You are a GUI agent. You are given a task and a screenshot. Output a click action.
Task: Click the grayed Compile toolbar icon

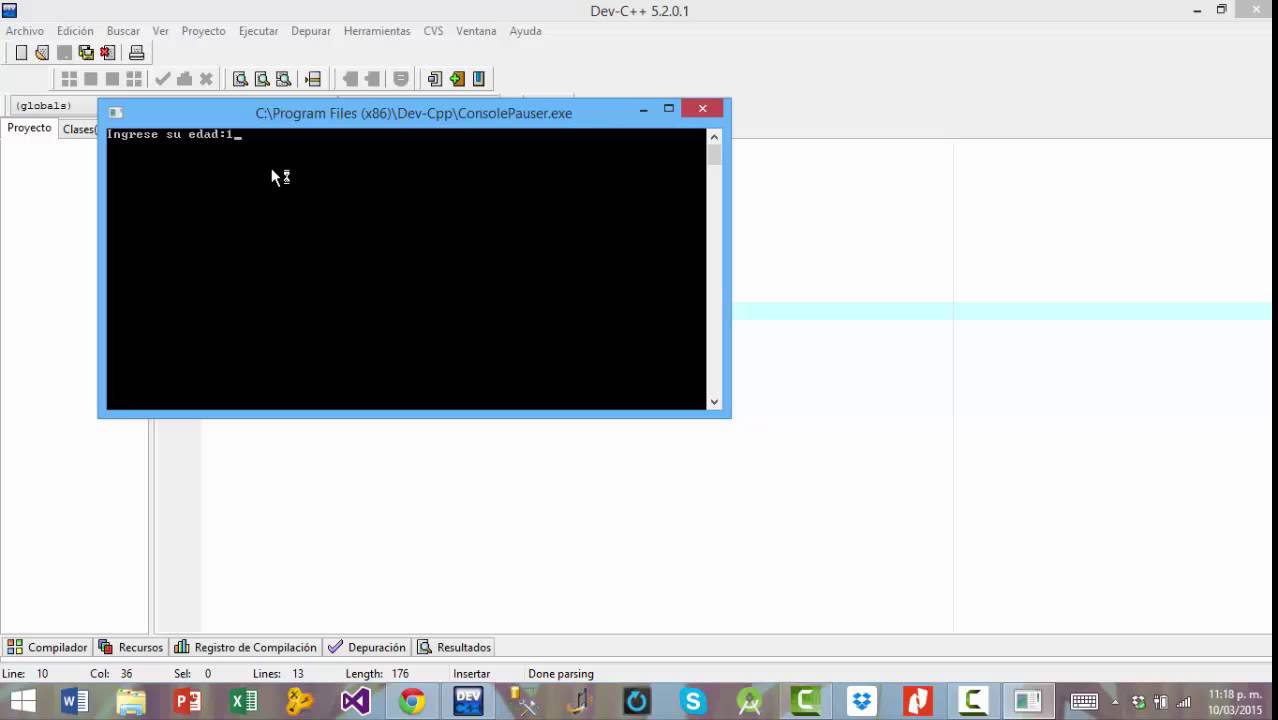pyautogui.click(x=69, y=79)
